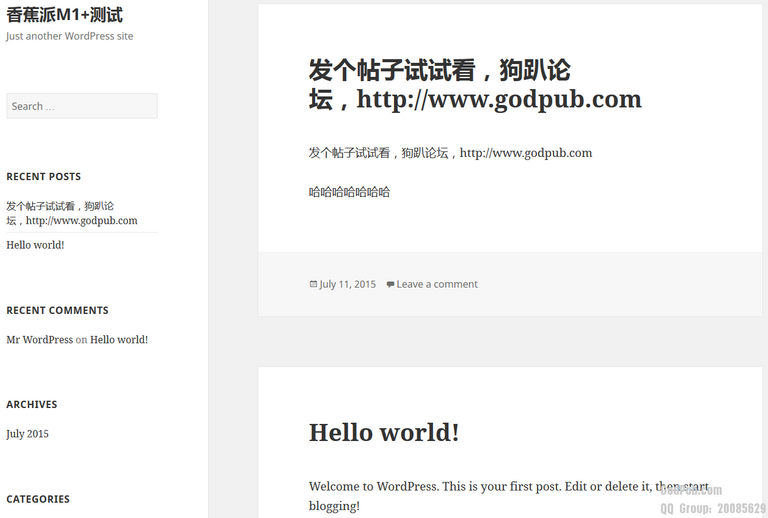Open the post titled 发个帖子试试看 in main area
The image size is (768, 518).
click(475, 84)
